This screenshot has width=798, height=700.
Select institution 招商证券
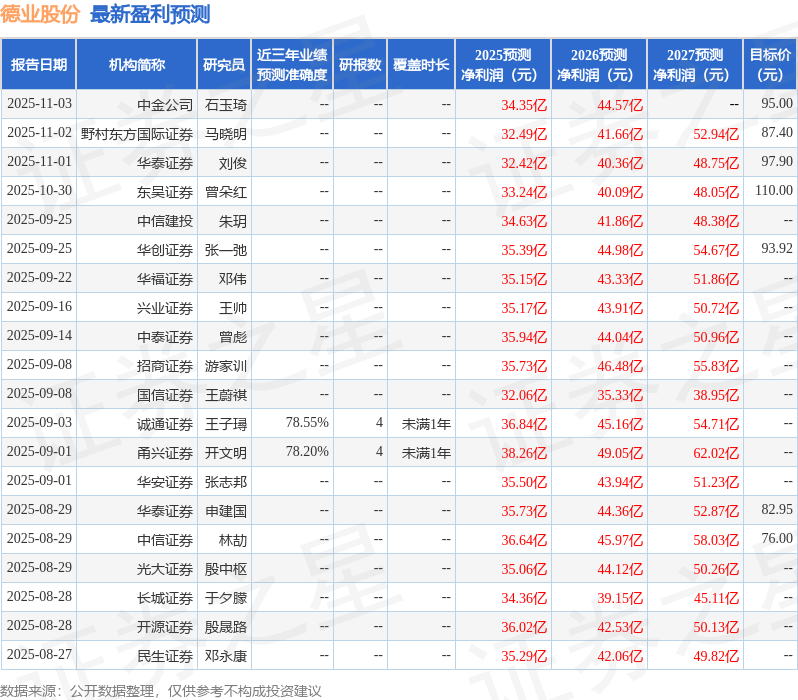click(165, 366)
